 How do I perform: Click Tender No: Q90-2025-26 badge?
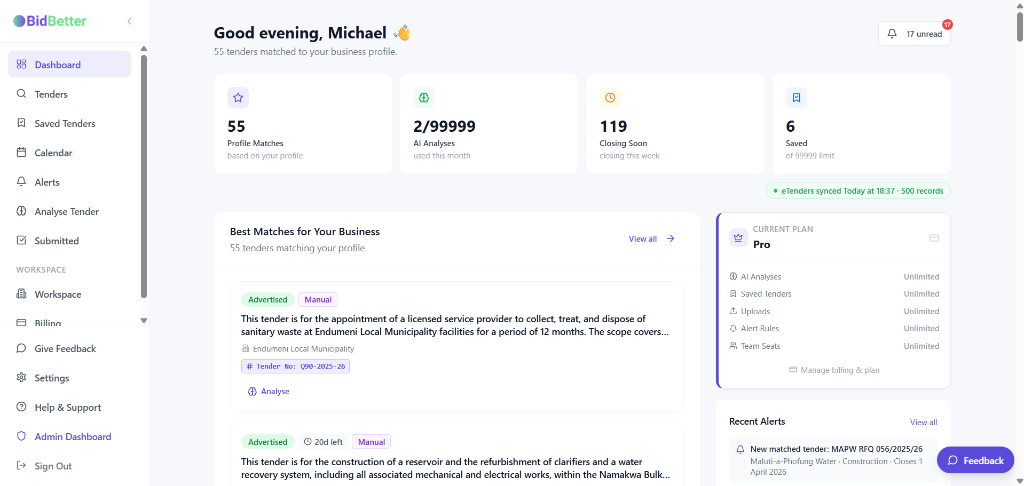[x=295, y=366]
